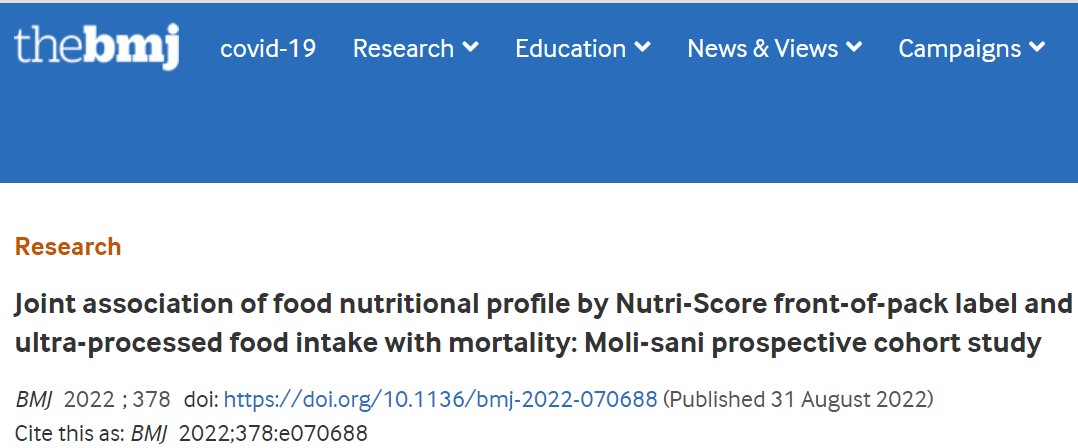
Task: Open the Education navigation menu
Action: (571, 48)
